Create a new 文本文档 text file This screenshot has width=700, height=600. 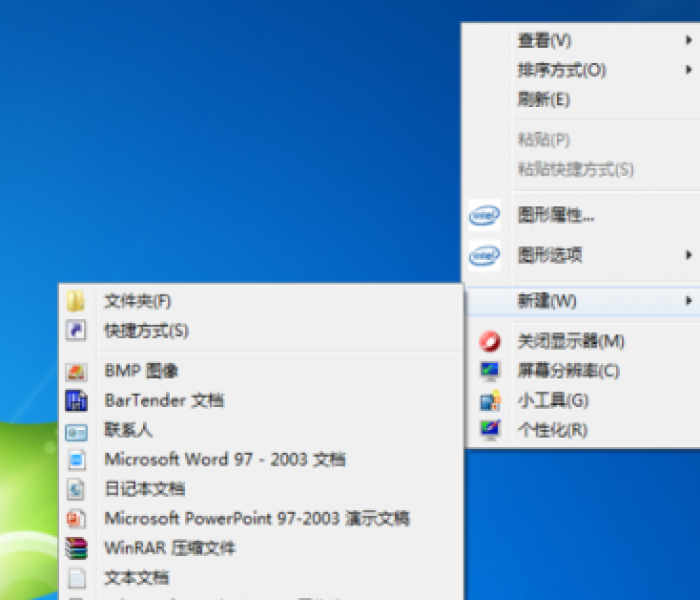click(x=136, y=578)
